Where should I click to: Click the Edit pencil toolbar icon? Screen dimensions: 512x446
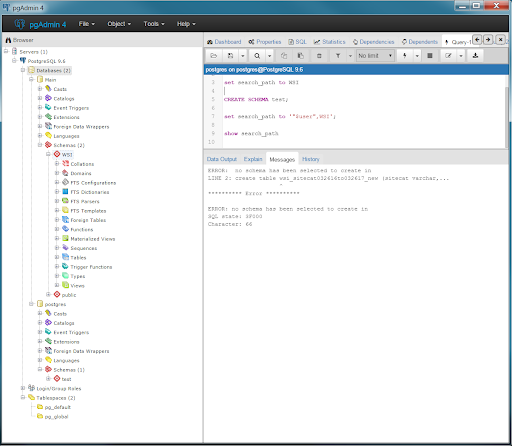pyautogui.click(x=448, y=56)
